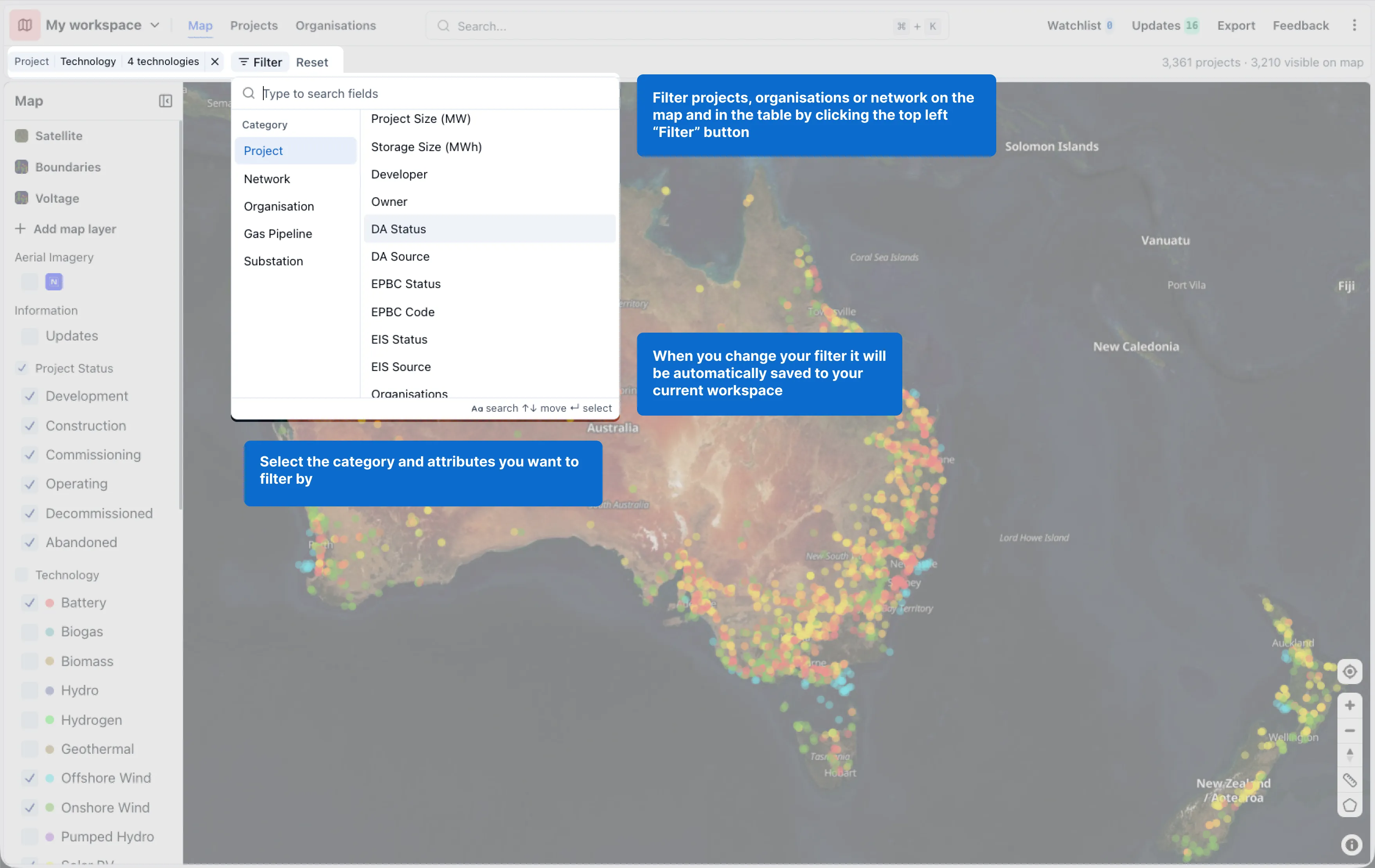Click the locate-me target icon on map
The width and height of the screenshot is (1375, 868).
1349,672
